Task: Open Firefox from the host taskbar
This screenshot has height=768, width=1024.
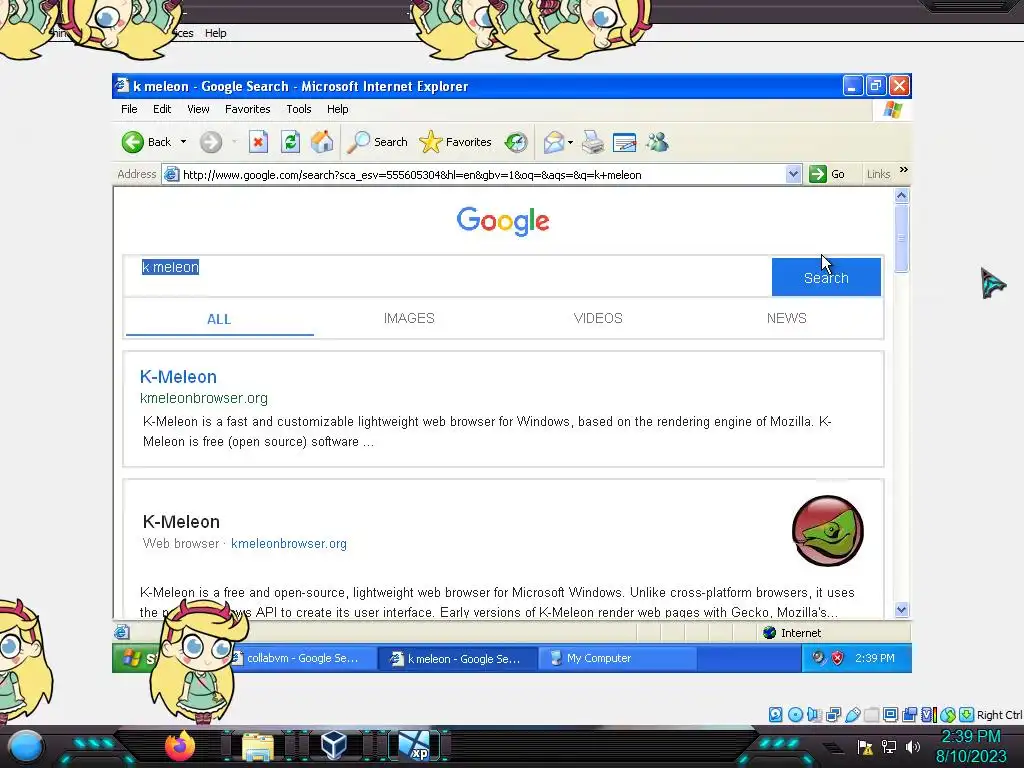Action: point(180,746)
